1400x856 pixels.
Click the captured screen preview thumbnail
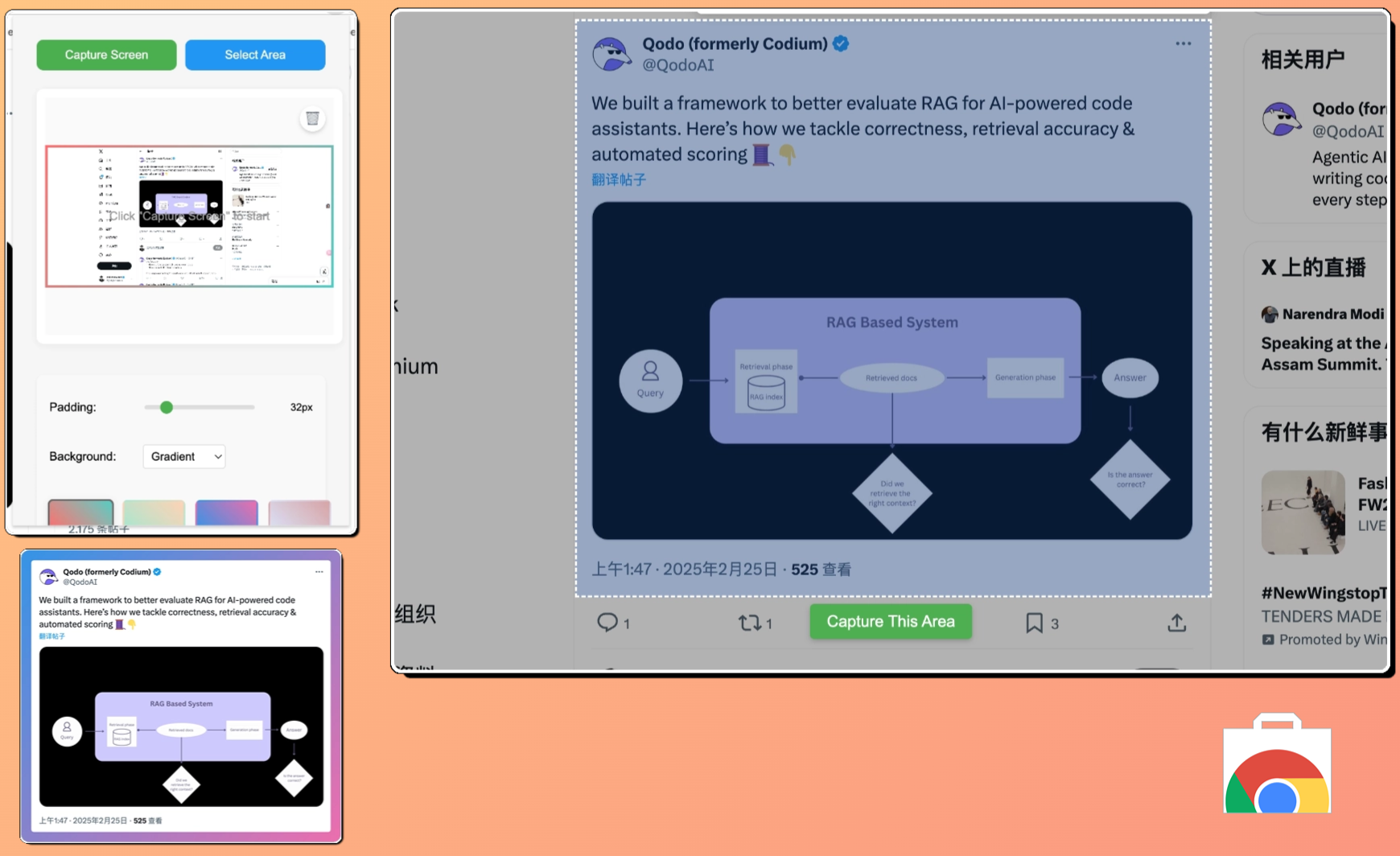(189, 216)
